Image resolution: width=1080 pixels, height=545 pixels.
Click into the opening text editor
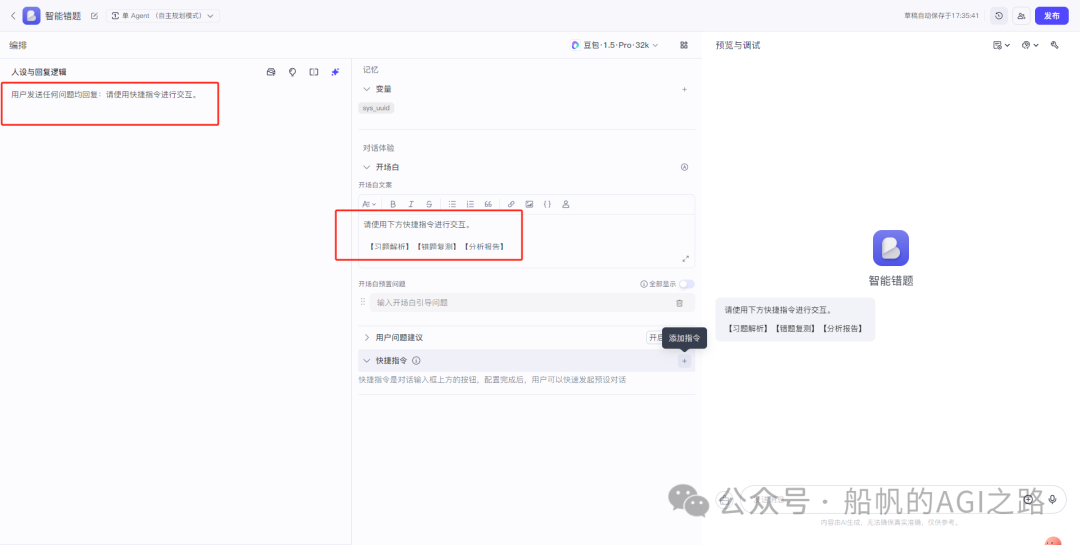[526, 240]
